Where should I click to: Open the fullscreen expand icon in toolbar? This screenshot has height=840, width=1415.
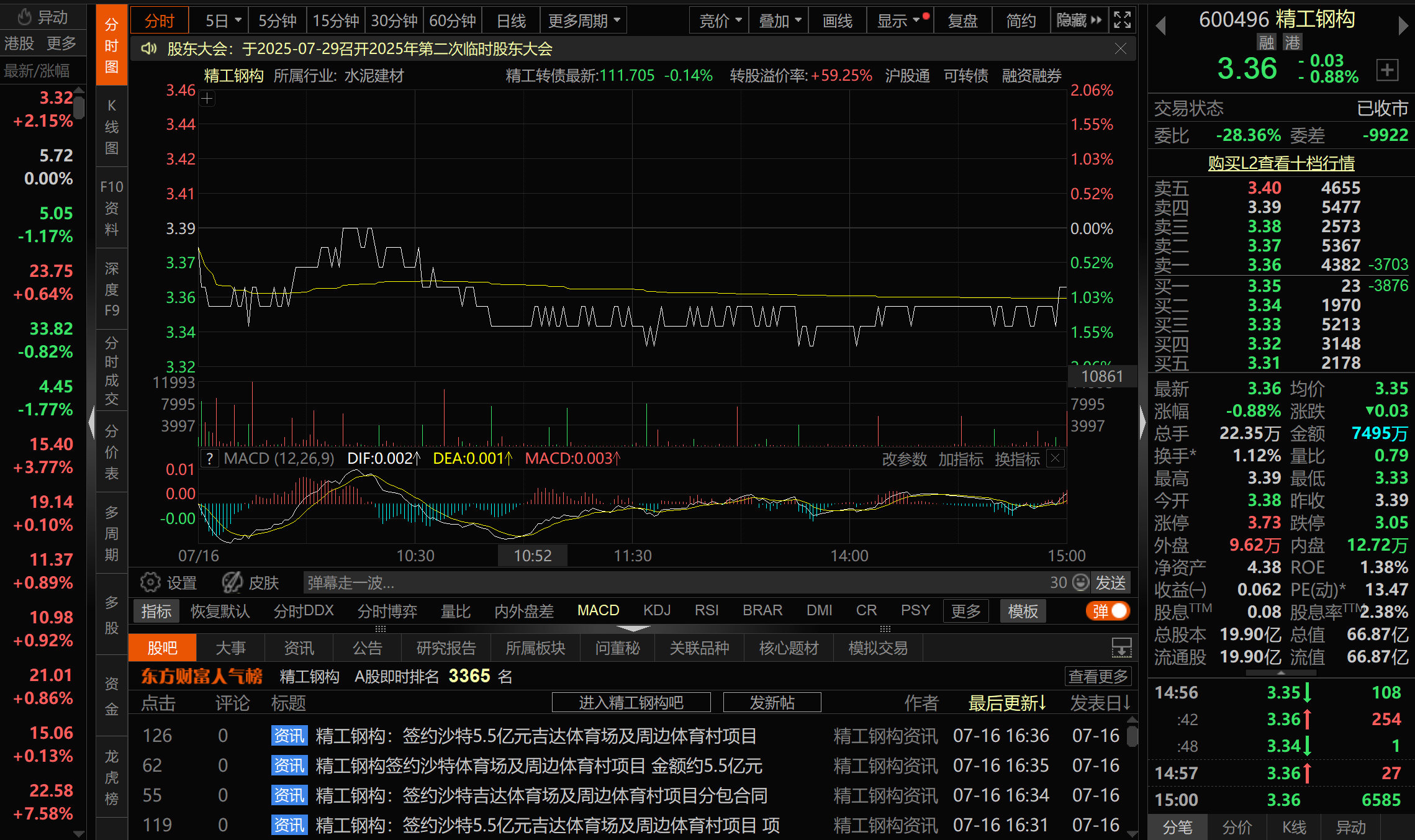pos(1122,20)
